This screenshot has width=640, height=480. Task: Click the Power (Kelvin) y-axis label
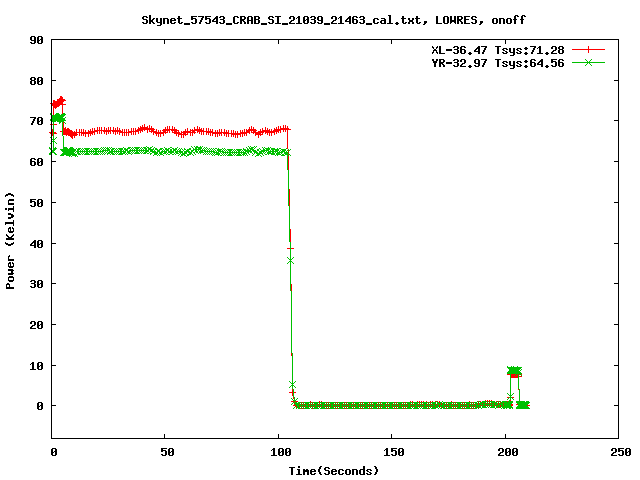tap(10, 241)
